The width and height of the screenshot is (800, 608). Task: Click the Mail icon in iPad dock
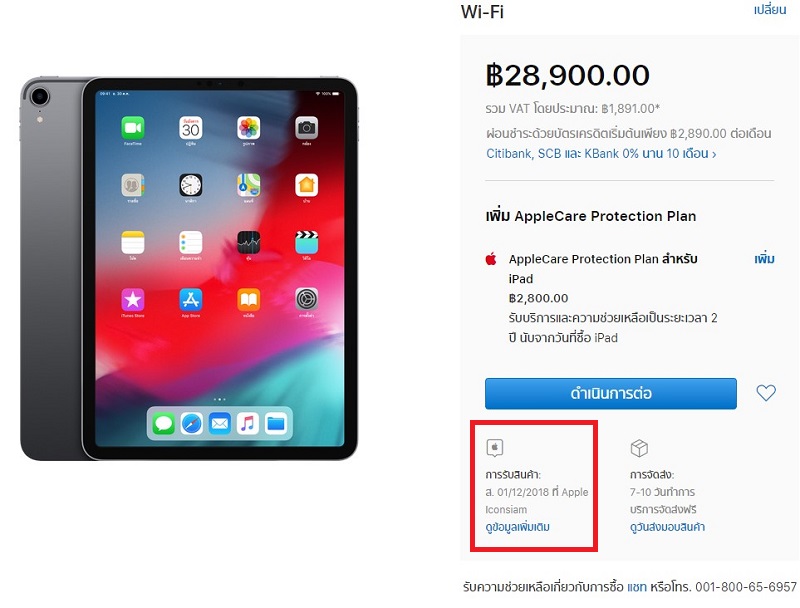(x=220, y=423)
